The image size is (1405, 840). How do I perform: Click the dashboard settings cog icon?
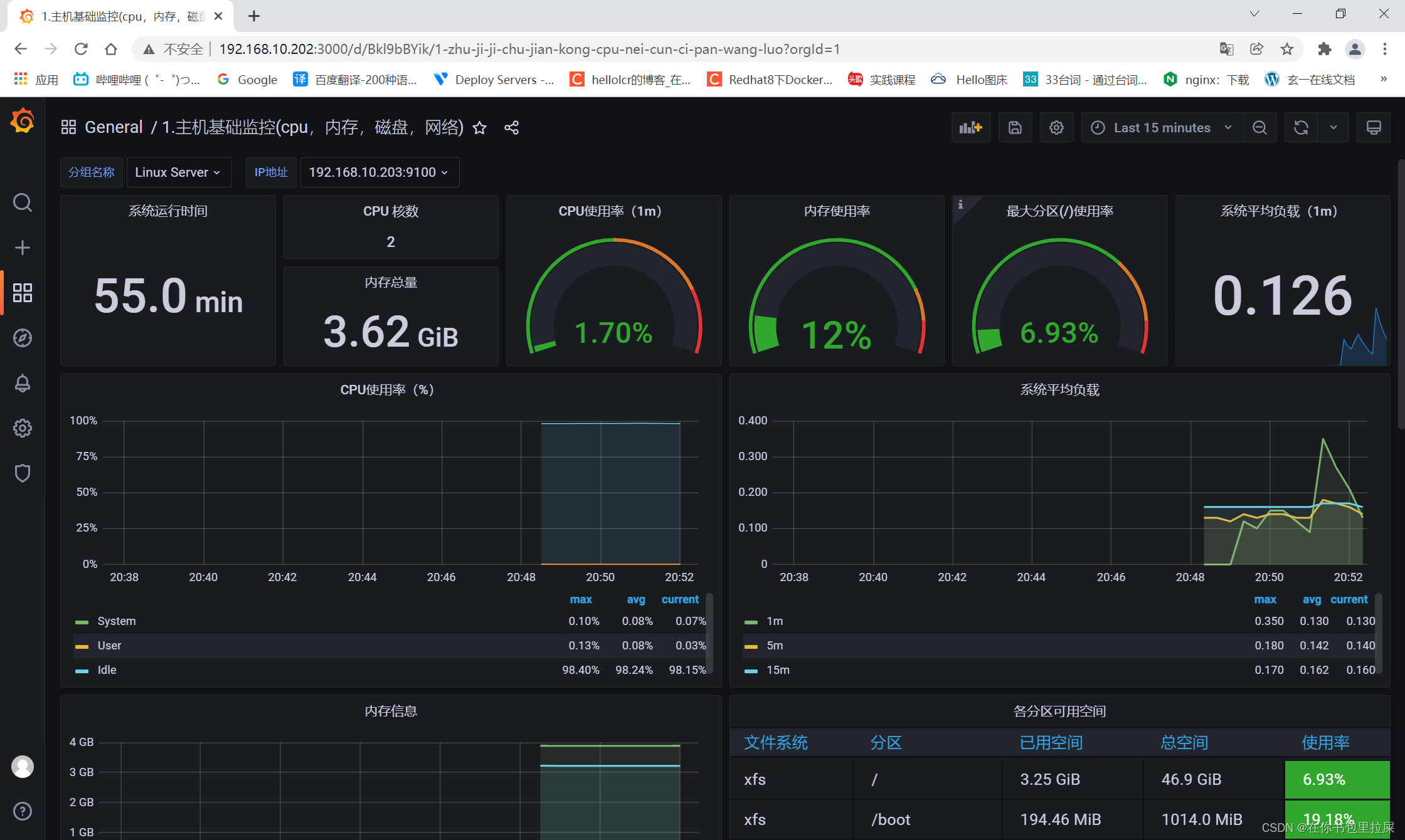tap(1056, 127)
